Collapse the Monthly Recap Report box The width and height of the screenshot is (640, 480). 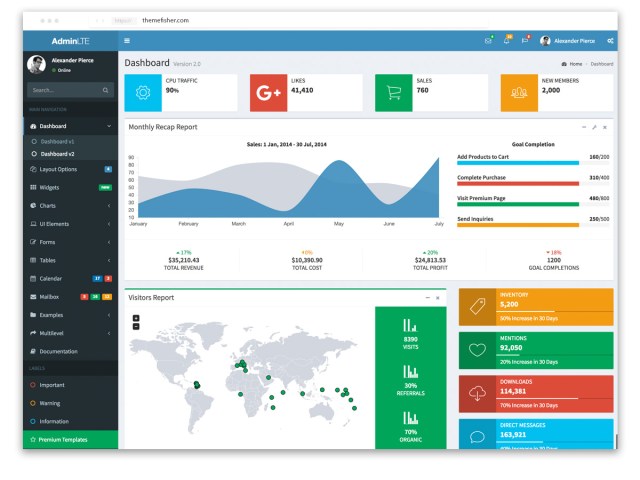pos(583,127)
